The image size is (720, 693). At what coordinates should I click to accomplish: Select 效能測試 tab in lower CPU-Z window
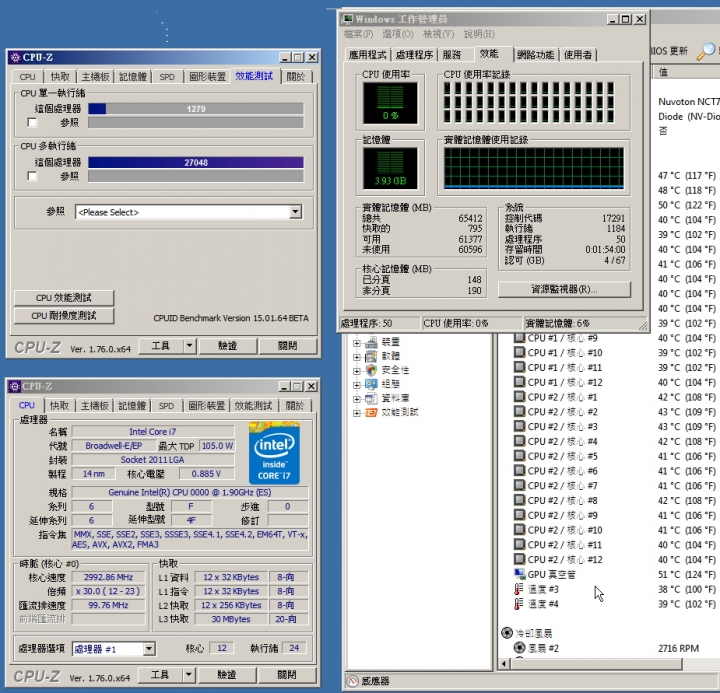click(253, 406)
